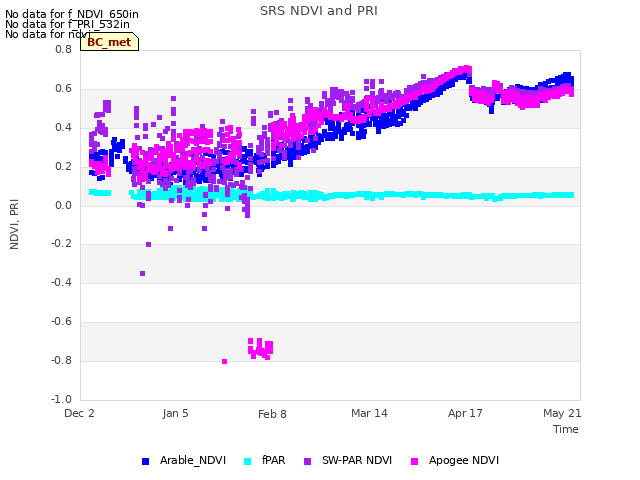Image resolution: width=640 pixels, height=480 pixels.
Task: Click the -0.6 y-axis tick label
Action: tap(61, 322)
